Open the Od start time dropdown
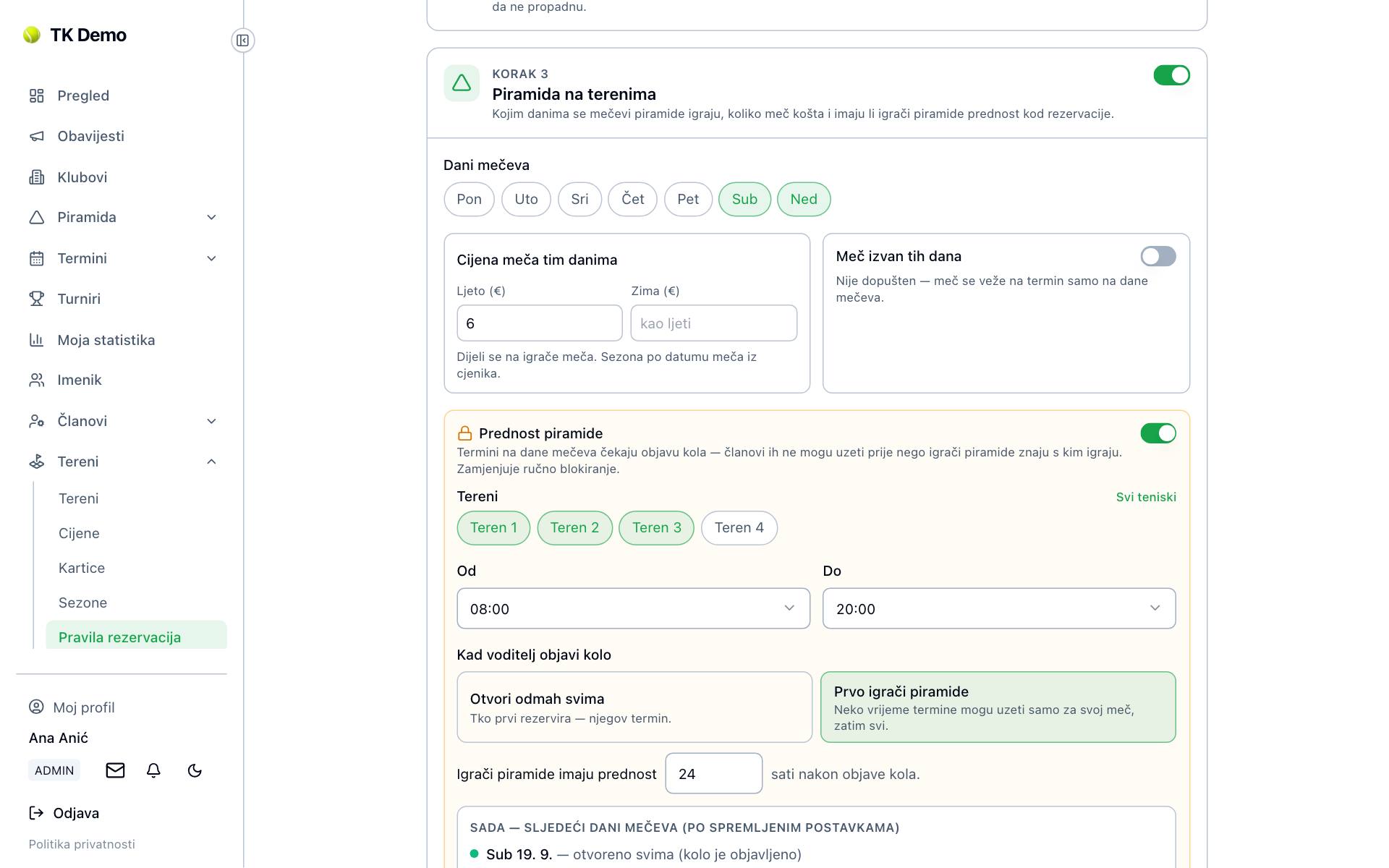Screen dimensions: 1389x868 tap(634, 608)
